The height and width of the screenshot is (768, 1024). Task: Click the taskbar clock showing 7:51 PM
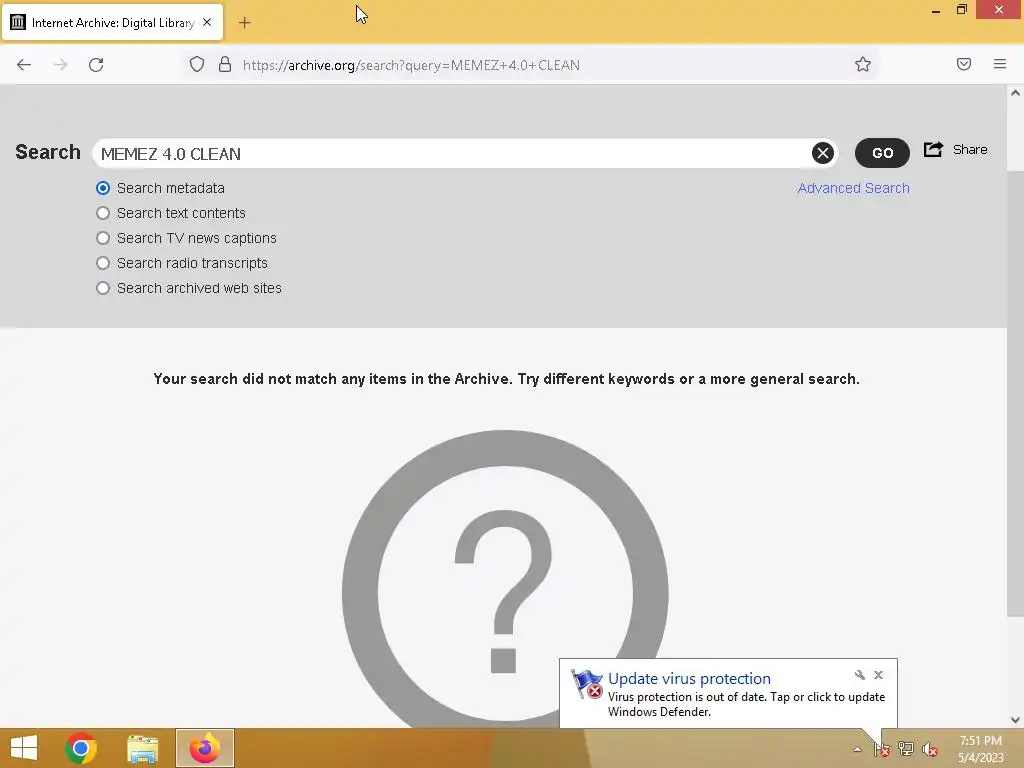point(980,749)
